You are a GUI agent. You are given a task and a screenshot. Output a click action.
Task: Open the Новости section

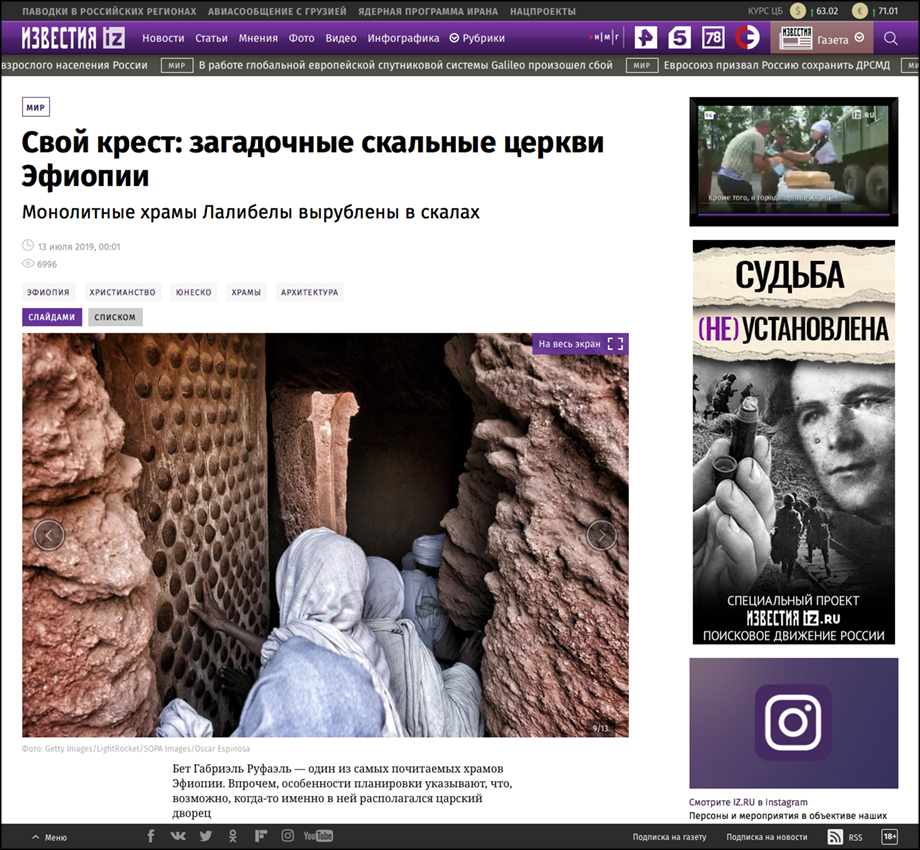click(x=163, y=38)
